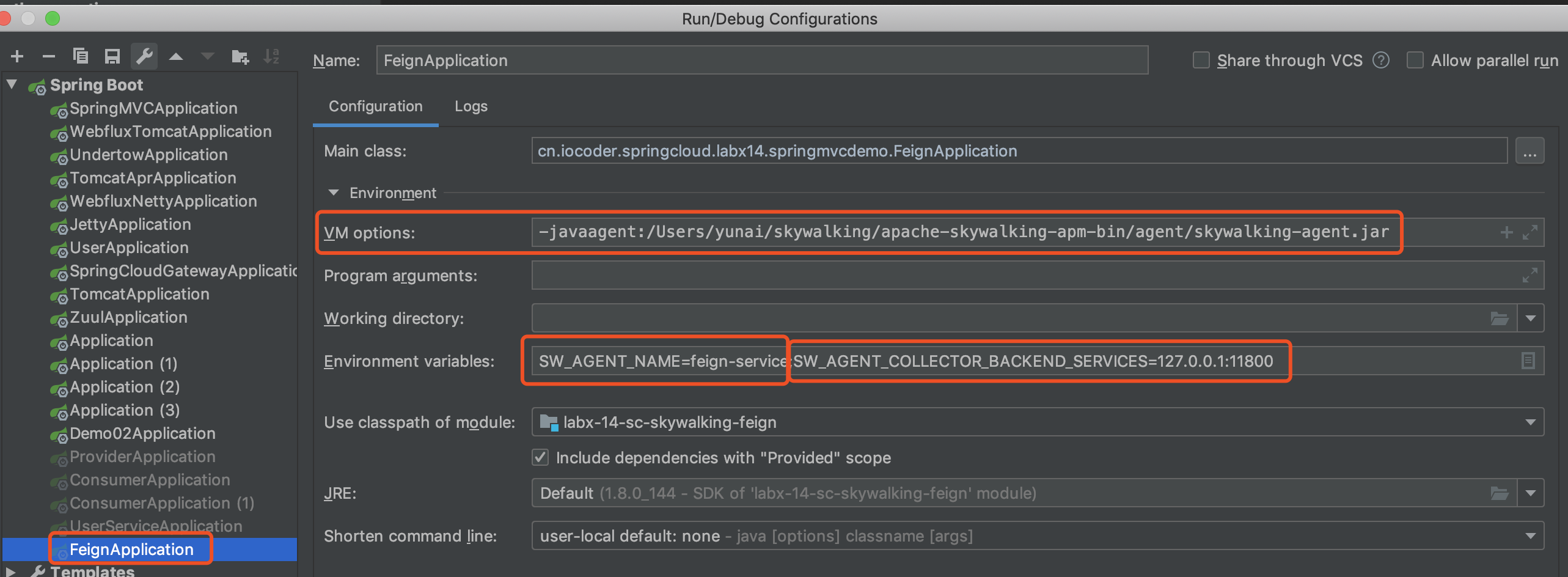Image resolution: width=1568 pixels, height=577 pixels.
Task: Create new folder for configurations
Action: tap(240, 57)
